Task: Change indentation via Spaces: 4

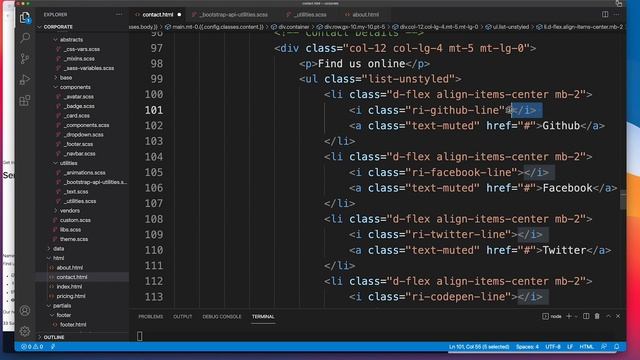Action: point(527,347)
